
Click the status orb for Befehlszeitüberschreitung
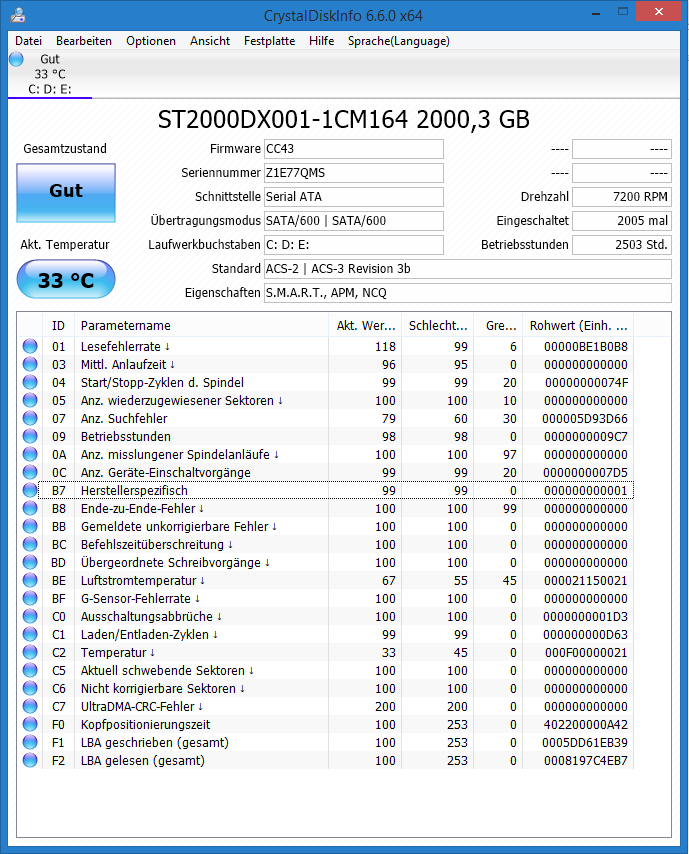point(30,544)
